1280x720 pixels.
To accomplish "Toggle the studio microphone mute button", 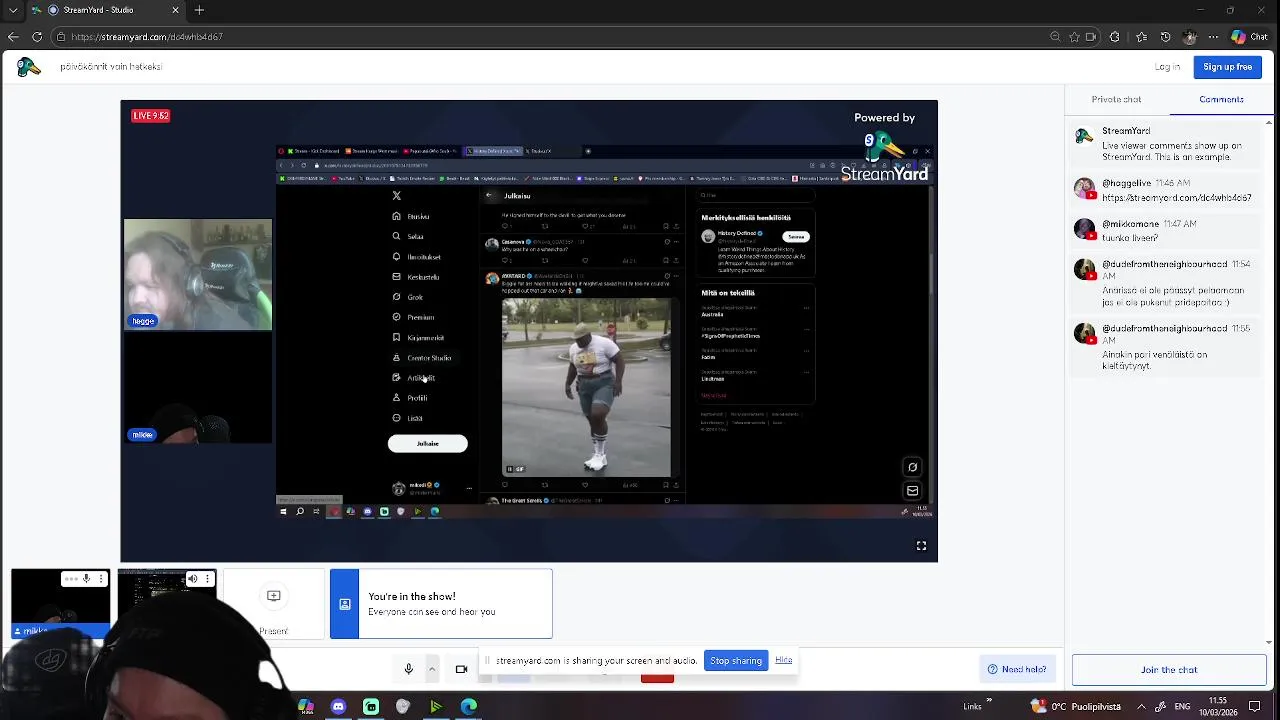I will [408, 669].
